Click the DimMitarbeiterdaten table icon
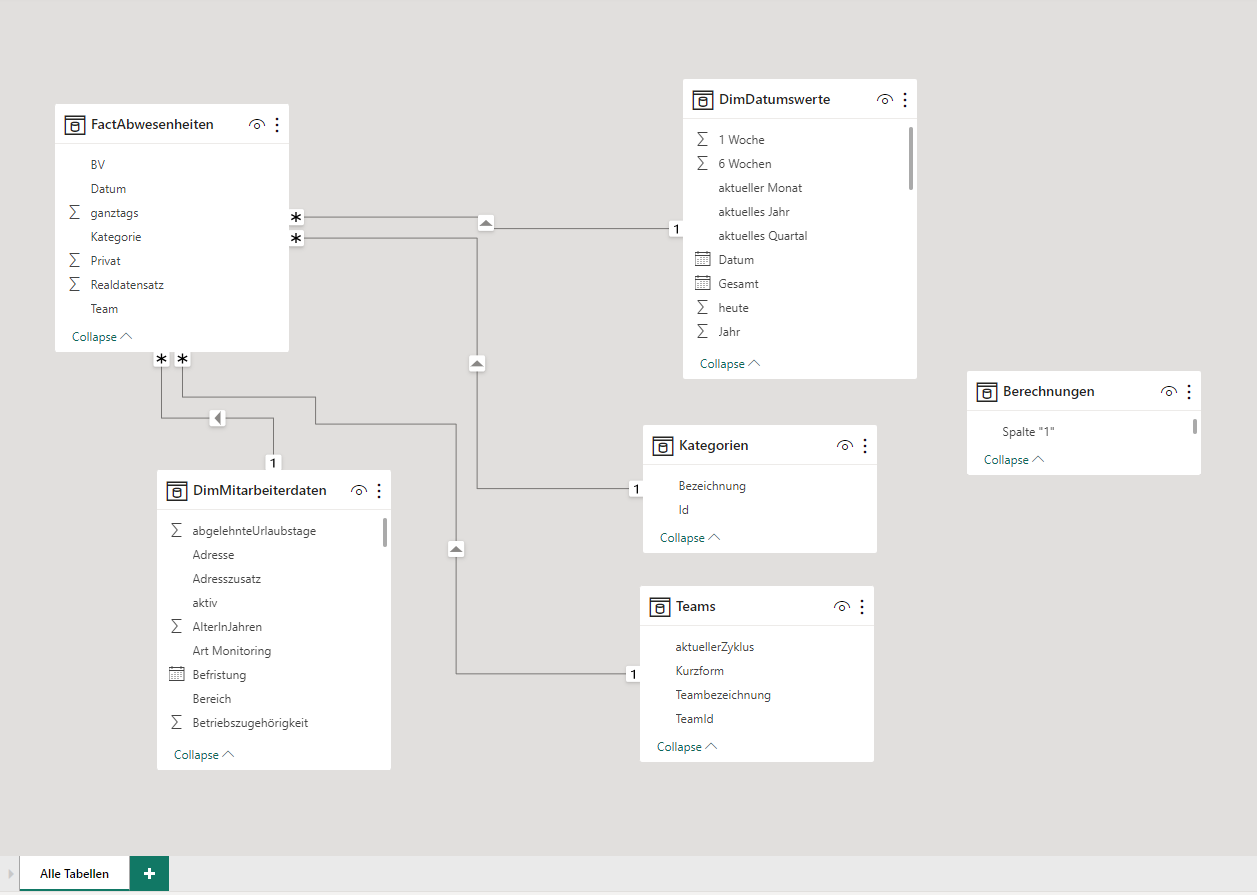Viewport: 1257px width, 895px height. [176, 491]
